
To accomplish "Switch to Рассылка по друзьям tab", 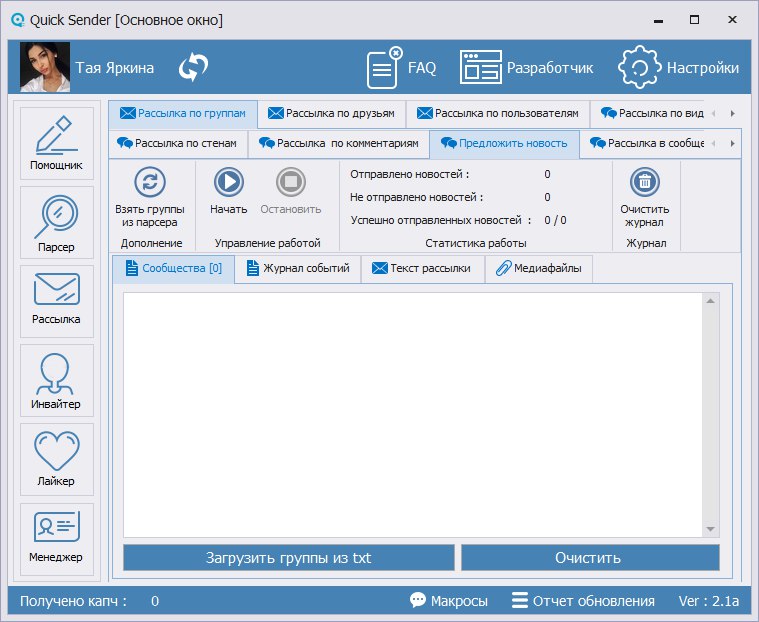I will click(332, 113).
